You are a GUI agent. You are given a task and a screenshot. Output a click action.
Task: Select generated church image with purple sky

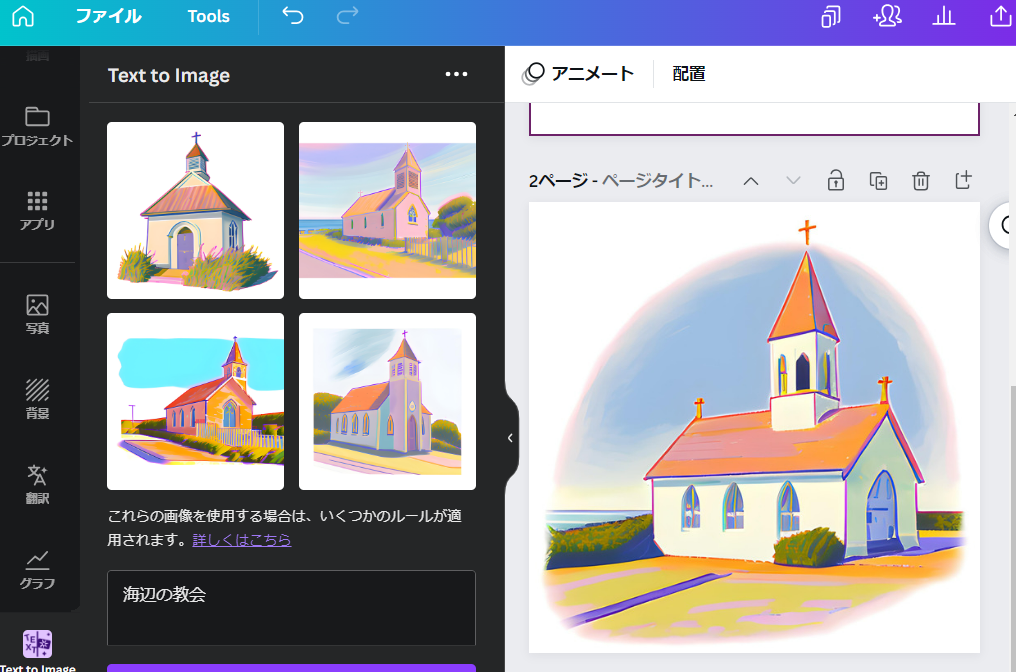click(387, 211)
